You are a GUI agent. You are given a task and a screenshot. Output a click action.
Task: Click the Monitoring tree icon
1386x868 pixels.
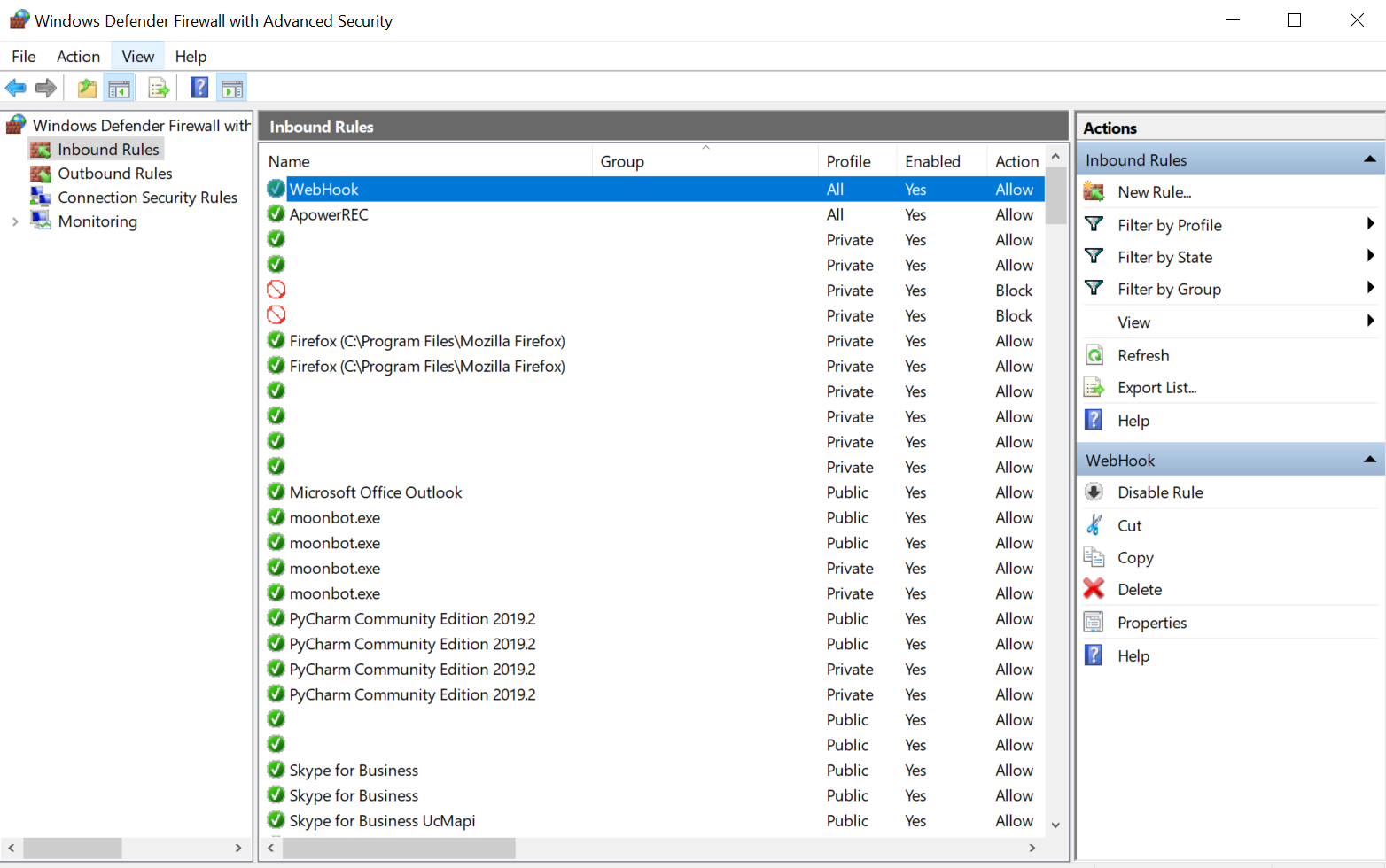click(x=41, y=221)
